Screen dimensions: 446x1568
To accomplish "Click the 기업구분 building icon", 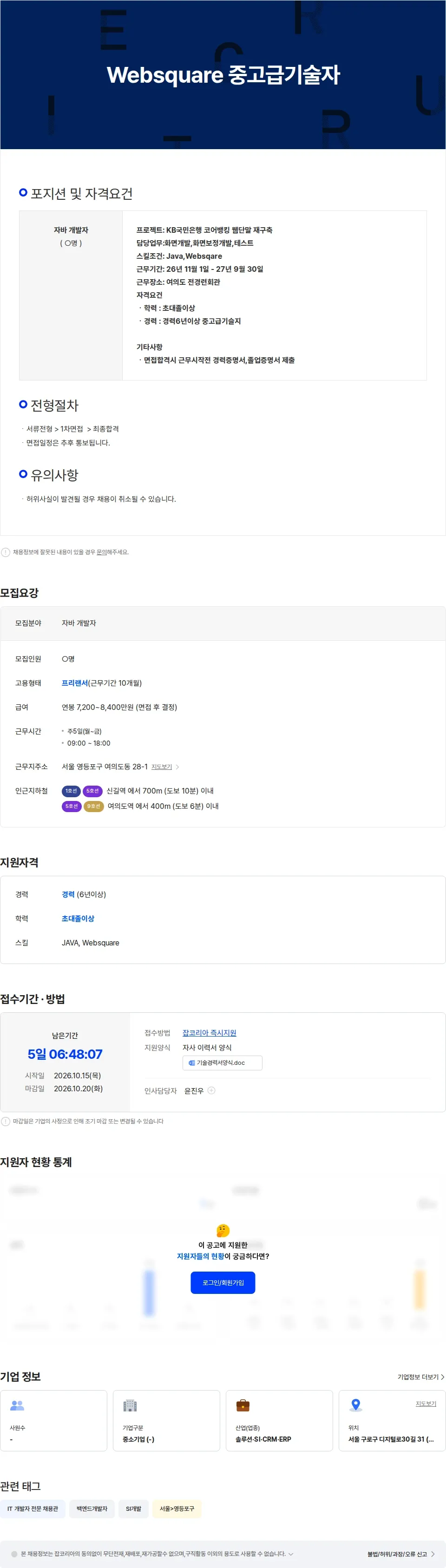I will (x=130, y=1405).
